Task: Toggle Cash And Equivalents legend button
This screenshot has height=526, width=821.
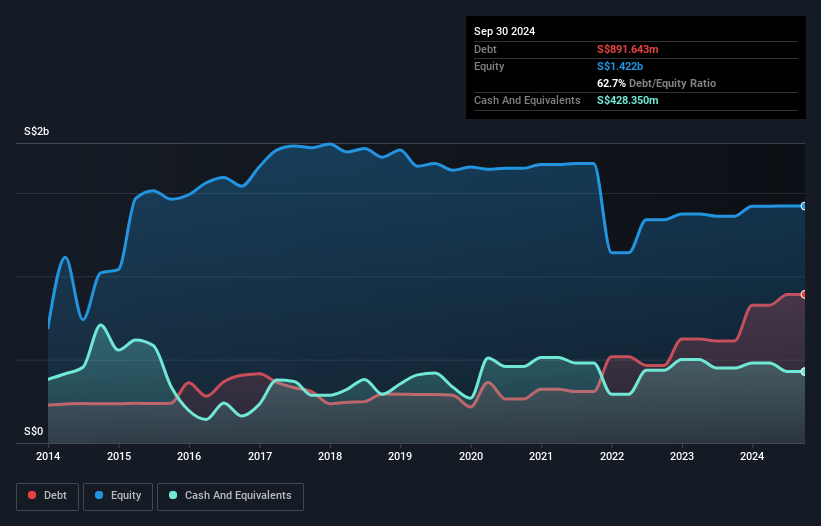Action: [230, 496]
